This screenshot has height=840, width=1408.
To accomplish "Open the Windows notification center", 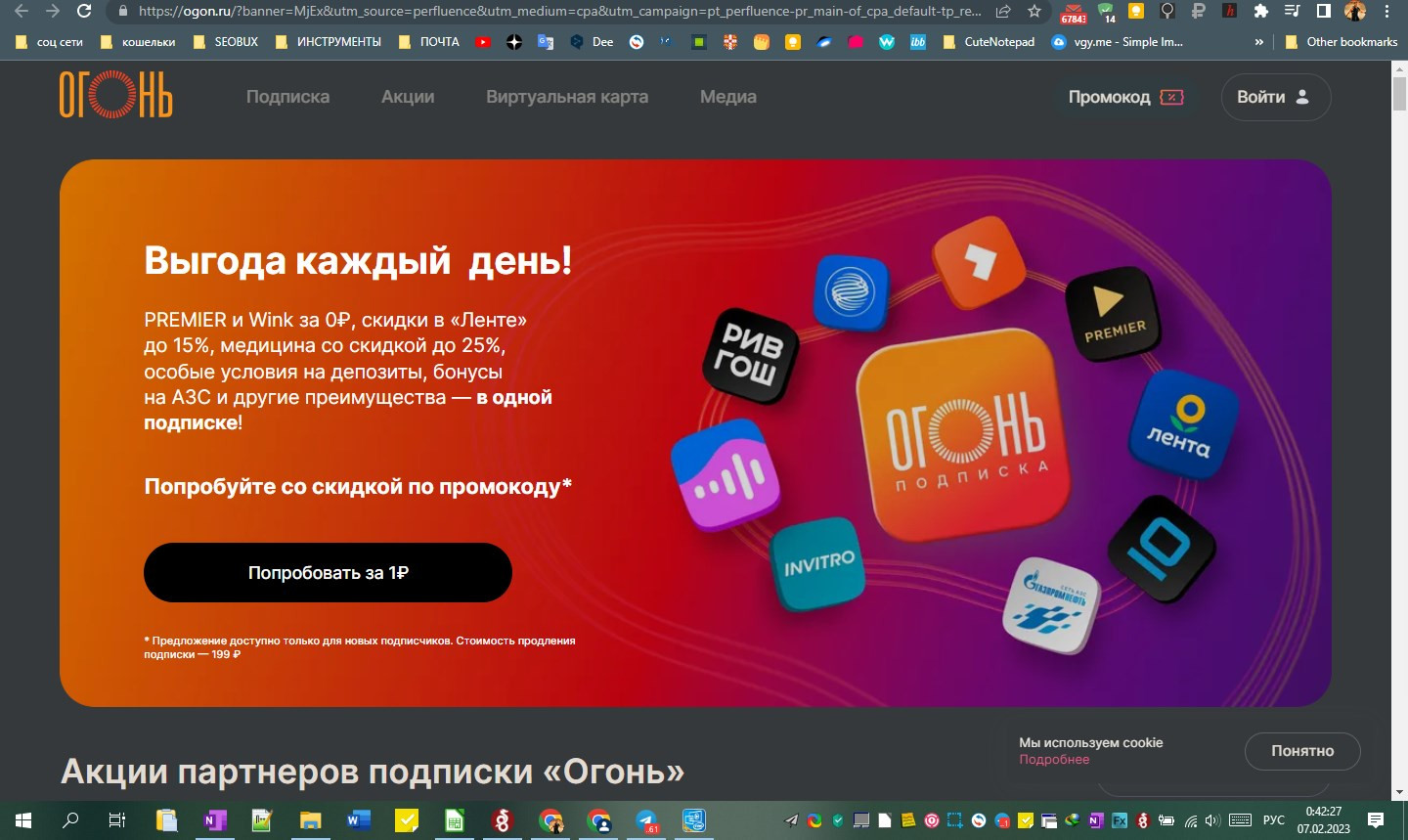I will pos(1376,820).
